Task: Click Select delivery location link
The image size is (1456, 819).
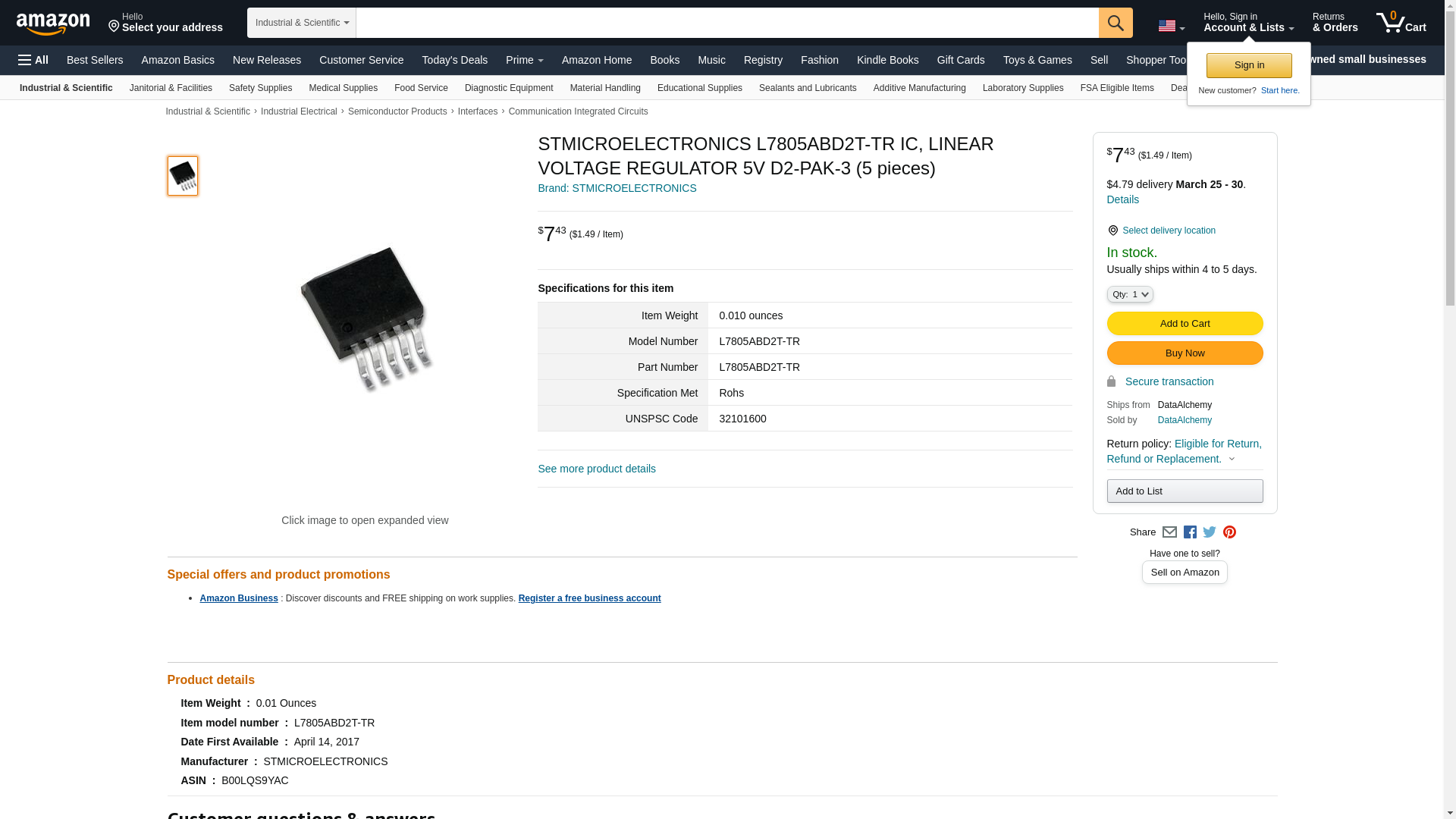Action: pos(1169,231)
